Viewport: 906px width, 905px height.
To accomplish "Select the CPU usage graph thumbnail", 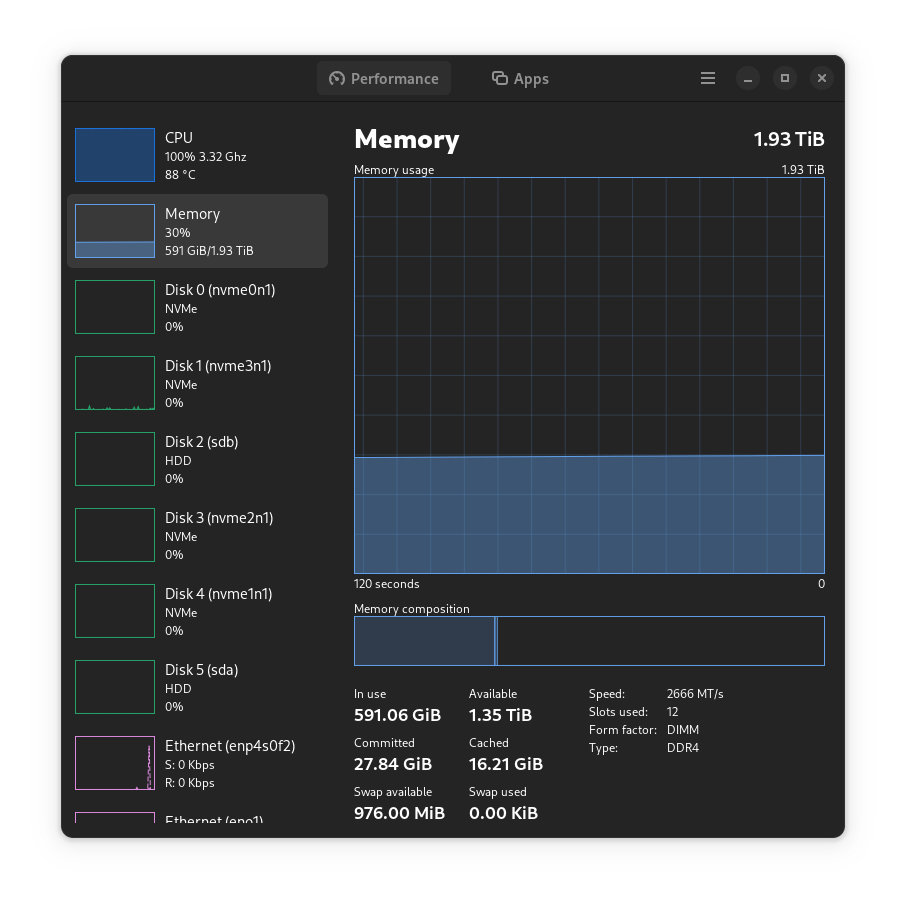I will [x=115, y=155].
